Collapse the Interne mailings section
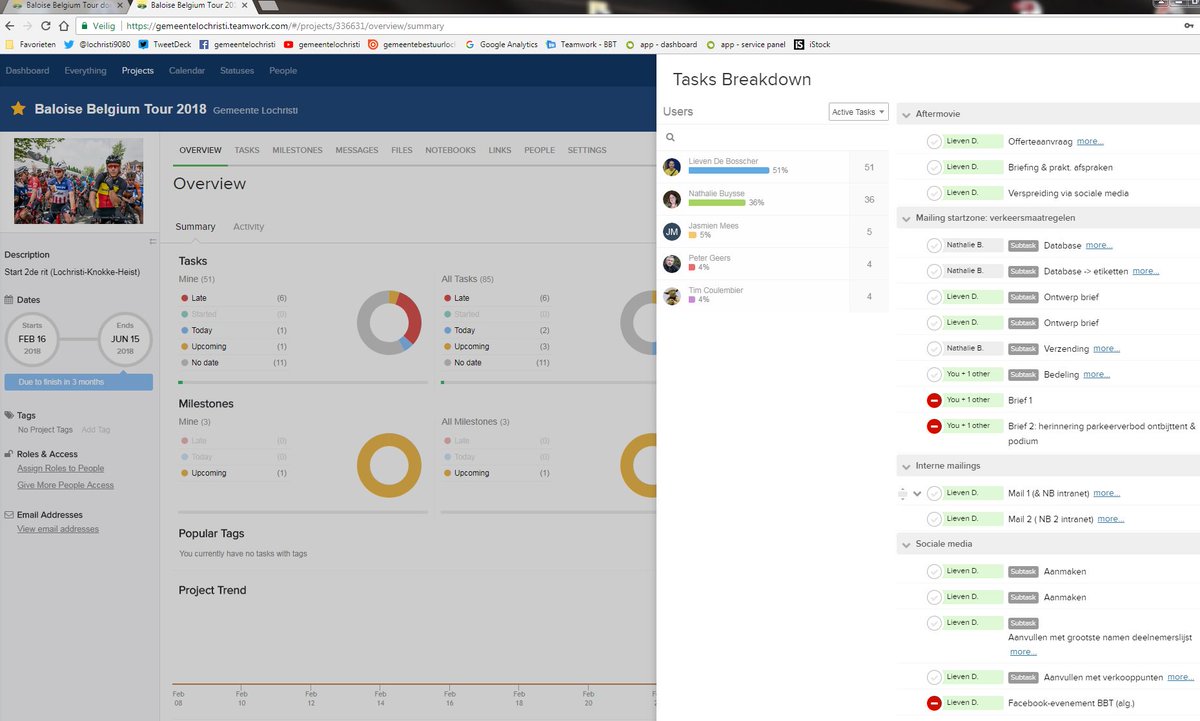This screenshot has width=1200, height=721. point(906,466)
